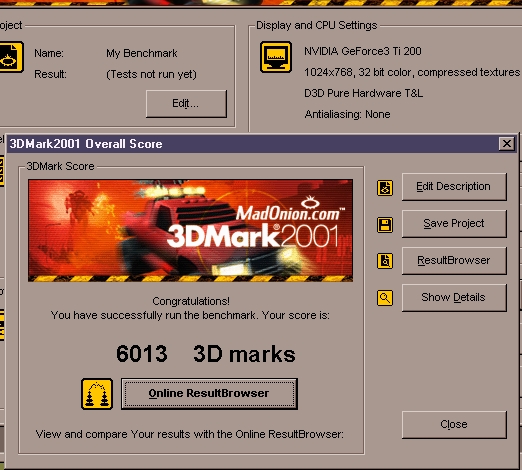Click the floppy disk Save Project icon
Image resolution: width=522 pixels, height=470 pixels.
(x=385, y=225)
